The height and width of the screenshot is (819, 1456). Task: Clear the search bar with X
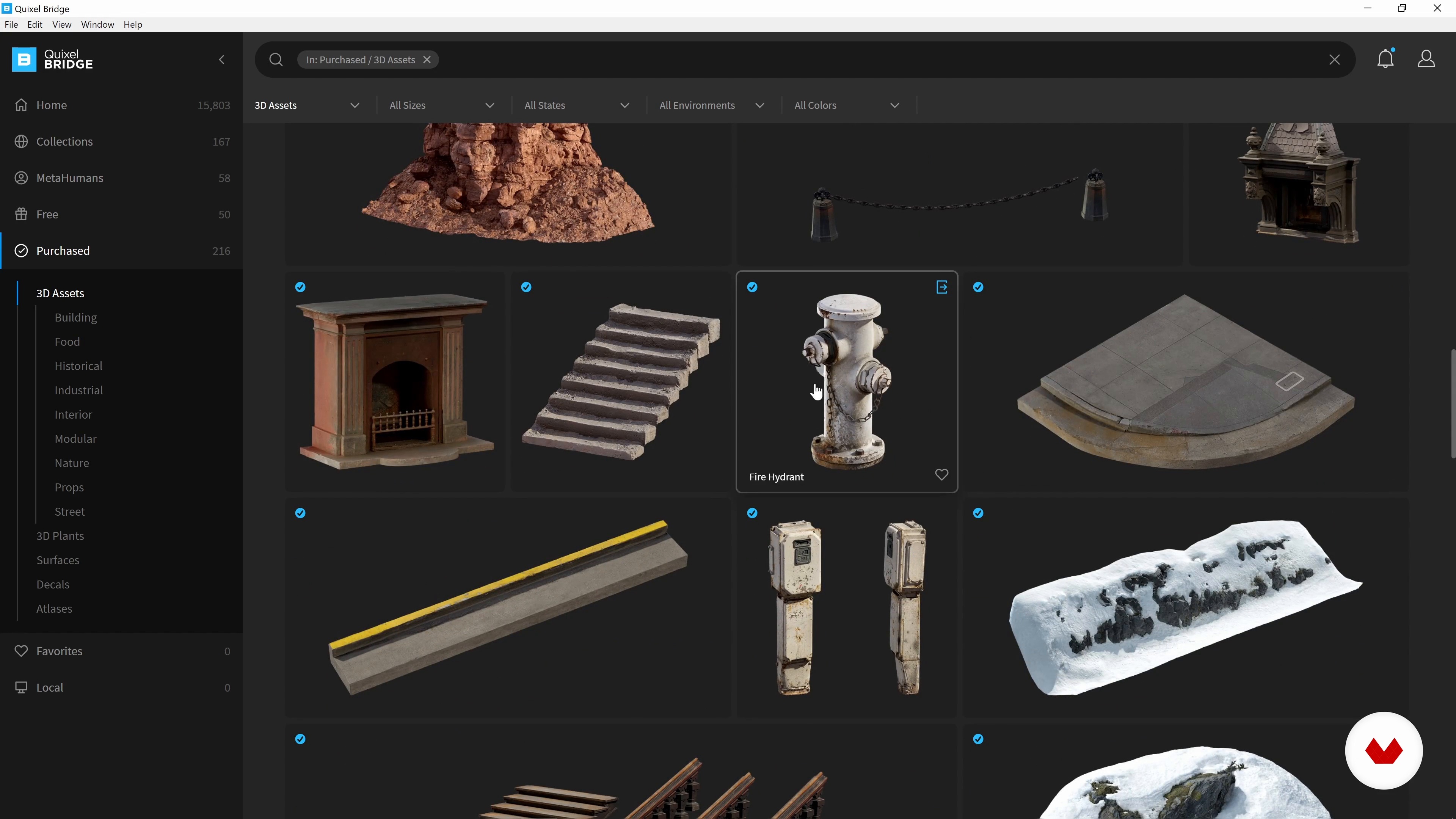(1335, 60)
